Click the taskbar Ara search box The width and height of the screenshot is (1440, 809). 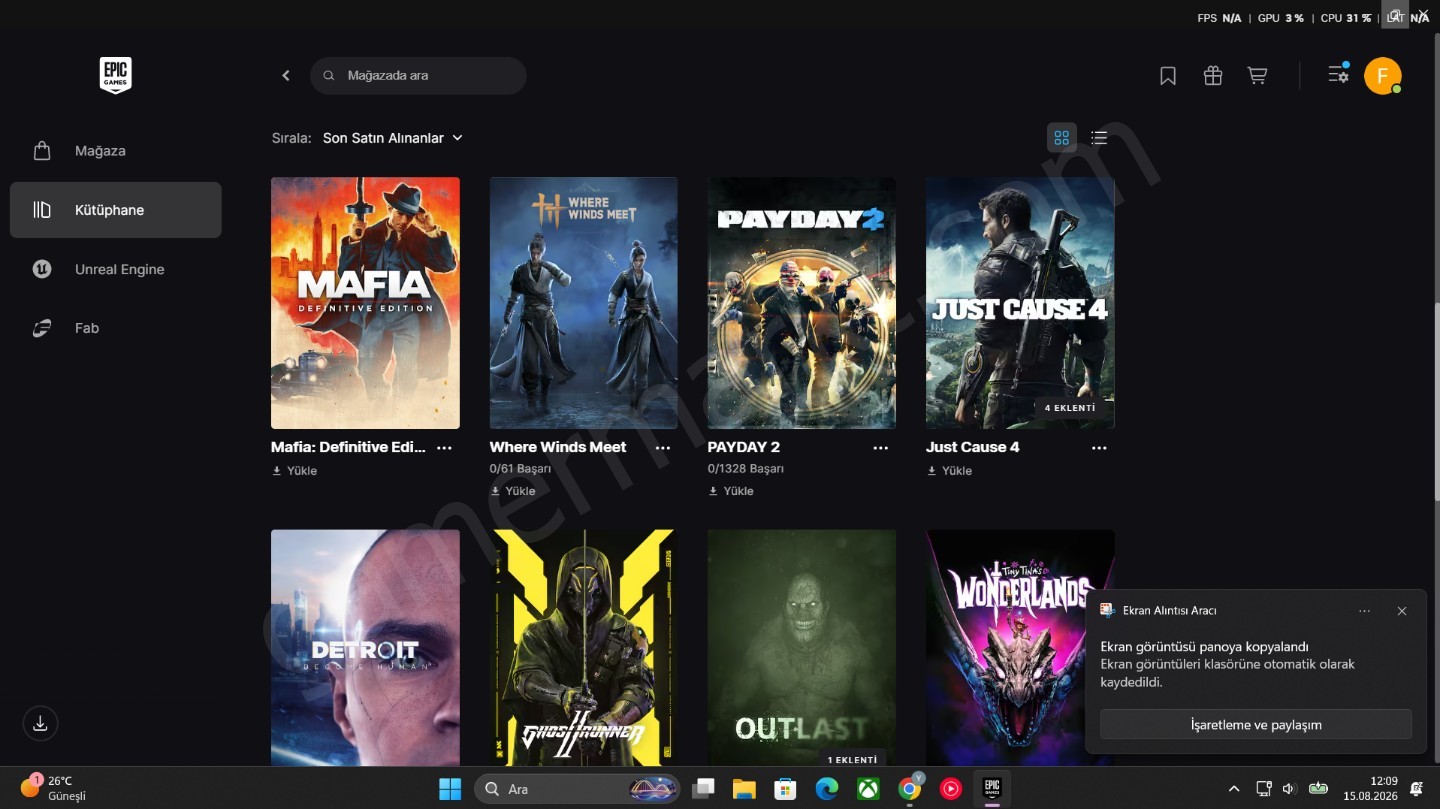point(577,789)
